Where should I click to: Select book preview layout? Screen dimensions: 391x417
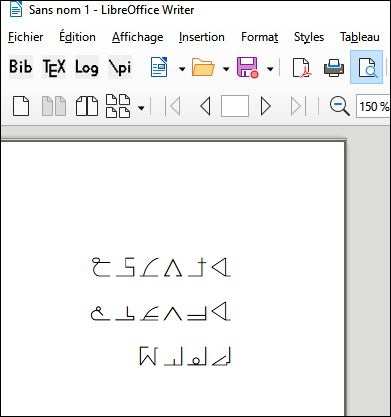(87, 106)
